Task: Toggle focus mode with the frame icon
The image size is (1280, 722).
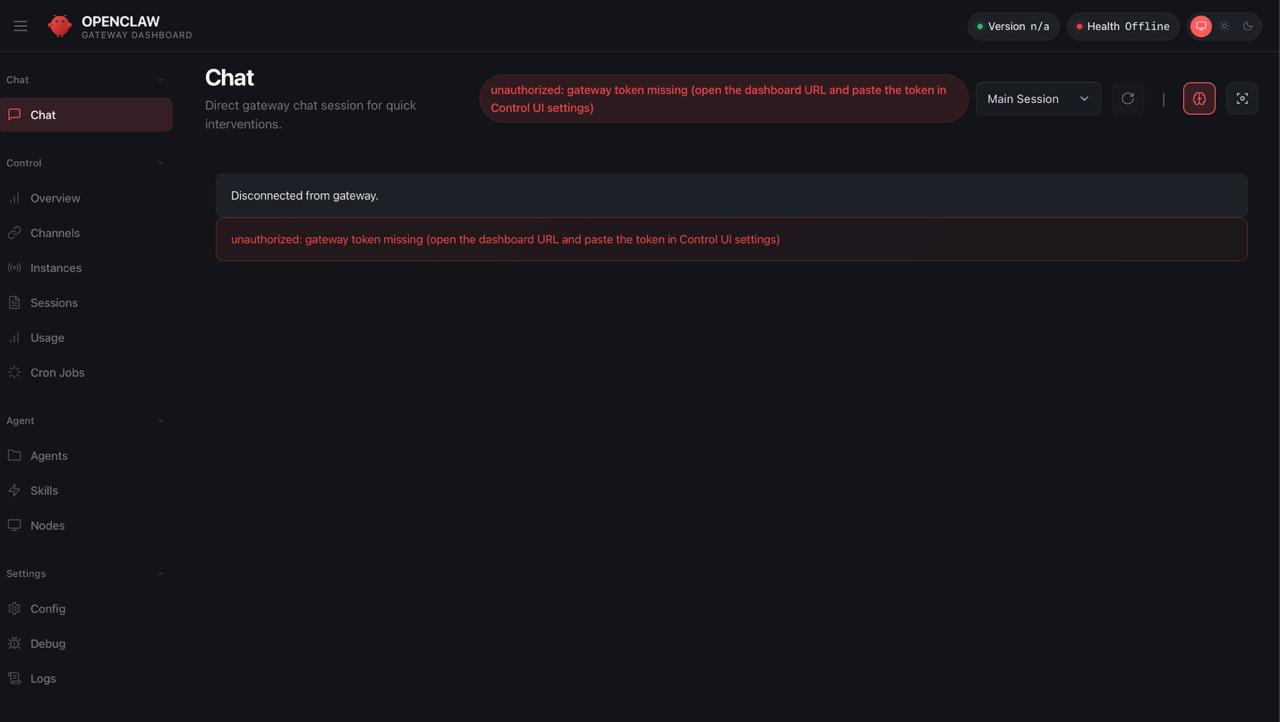Action: [x=1242, y=99]
